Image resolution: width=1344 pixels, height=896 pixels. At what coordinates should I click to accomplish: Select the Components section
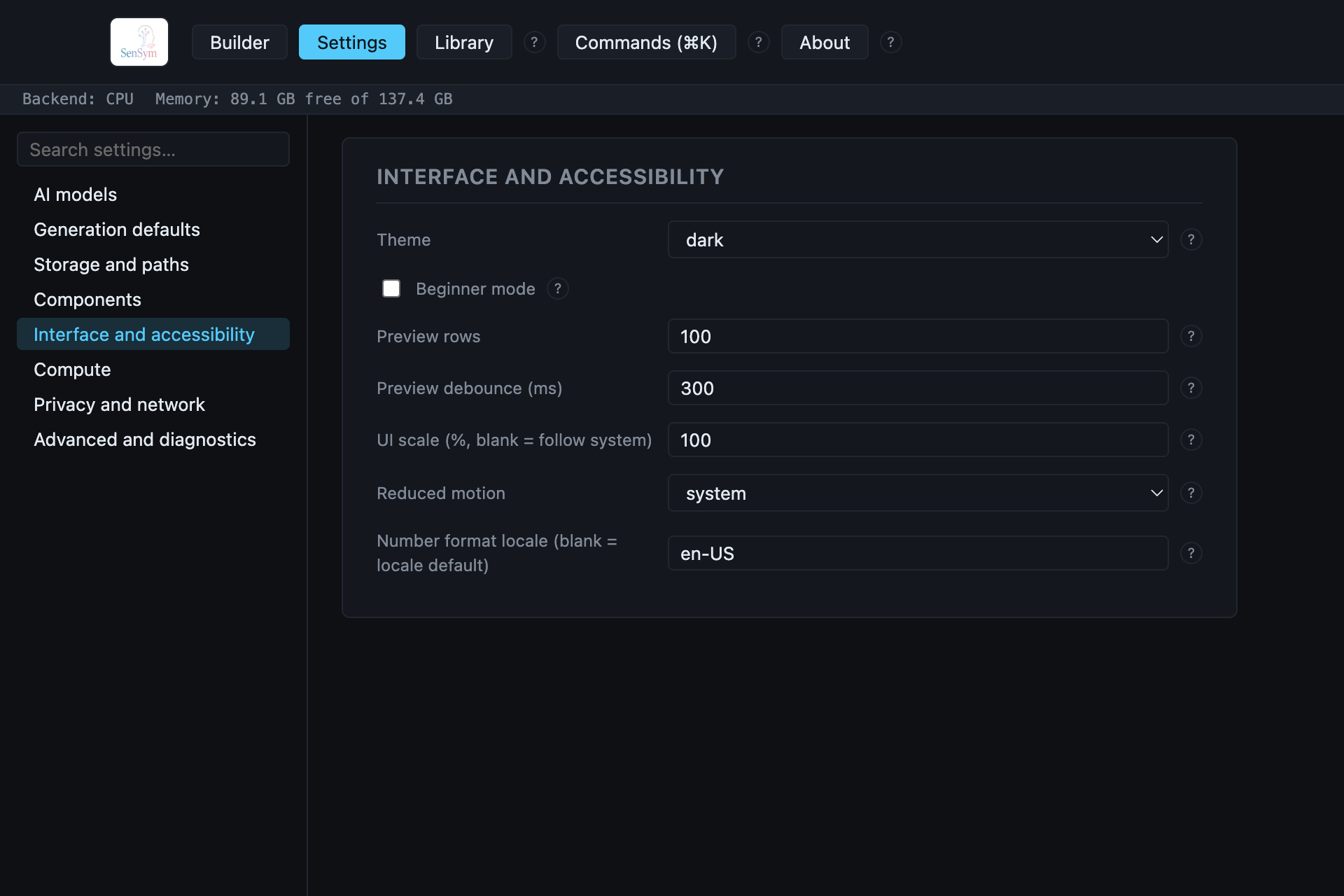(x=153, y=300)
